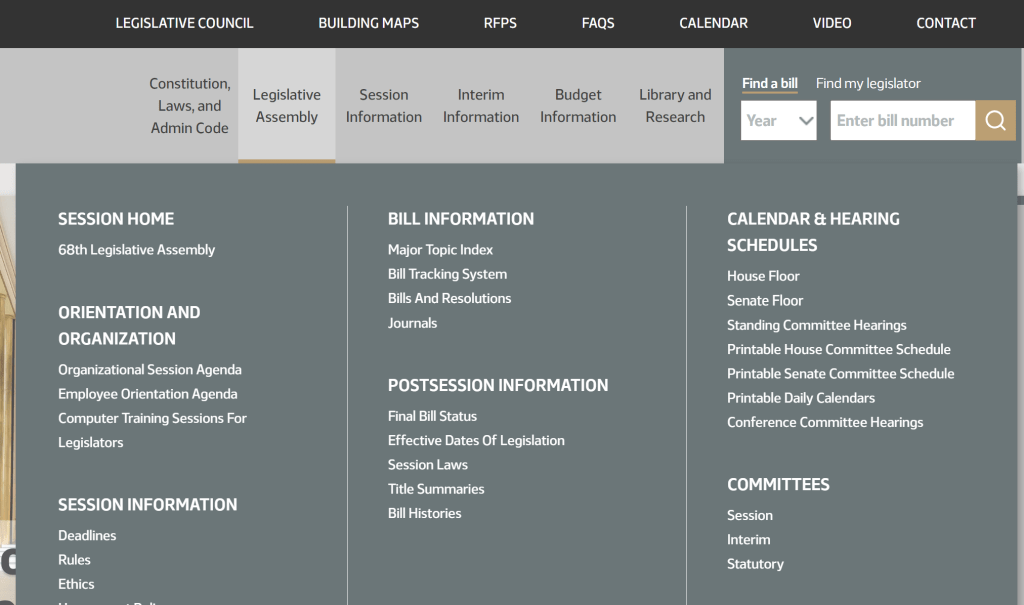Expand the Session Information menu
The image size is (1024, 605).
383,106
